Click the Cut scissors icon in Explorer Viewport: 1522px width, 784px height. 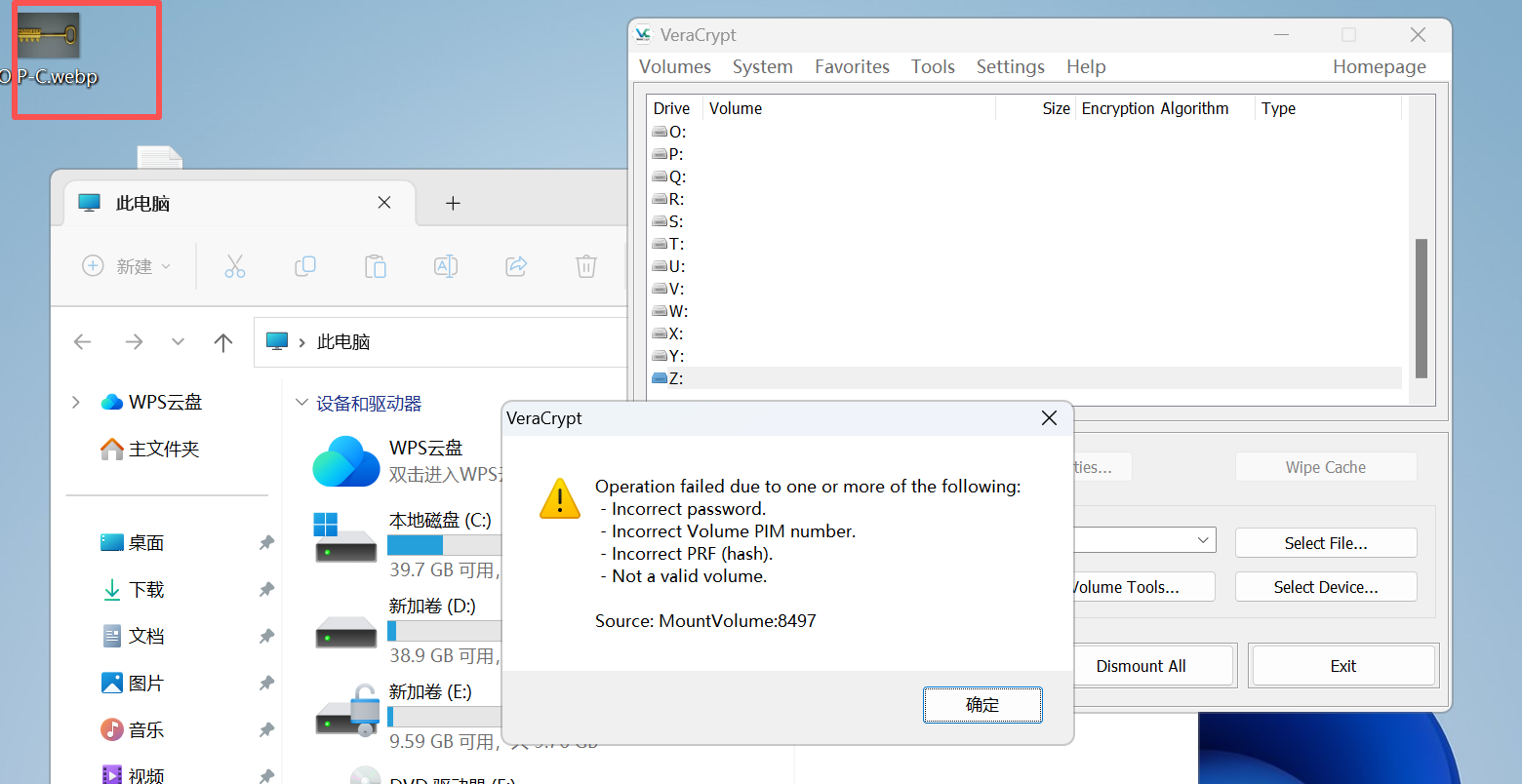pyautogui.click(x=235, y=266)
